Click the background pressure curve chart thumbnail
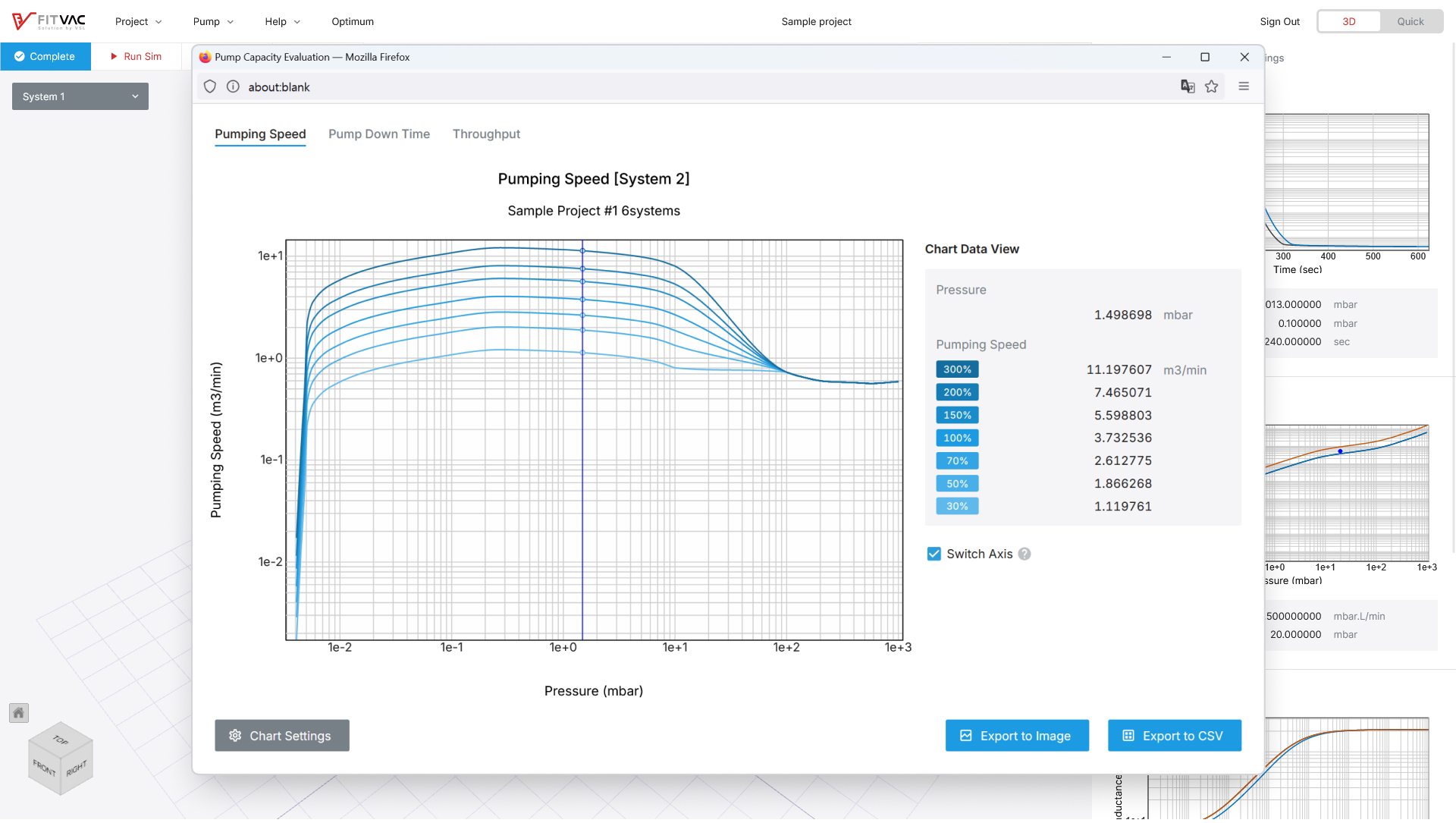 point(1347,493)
